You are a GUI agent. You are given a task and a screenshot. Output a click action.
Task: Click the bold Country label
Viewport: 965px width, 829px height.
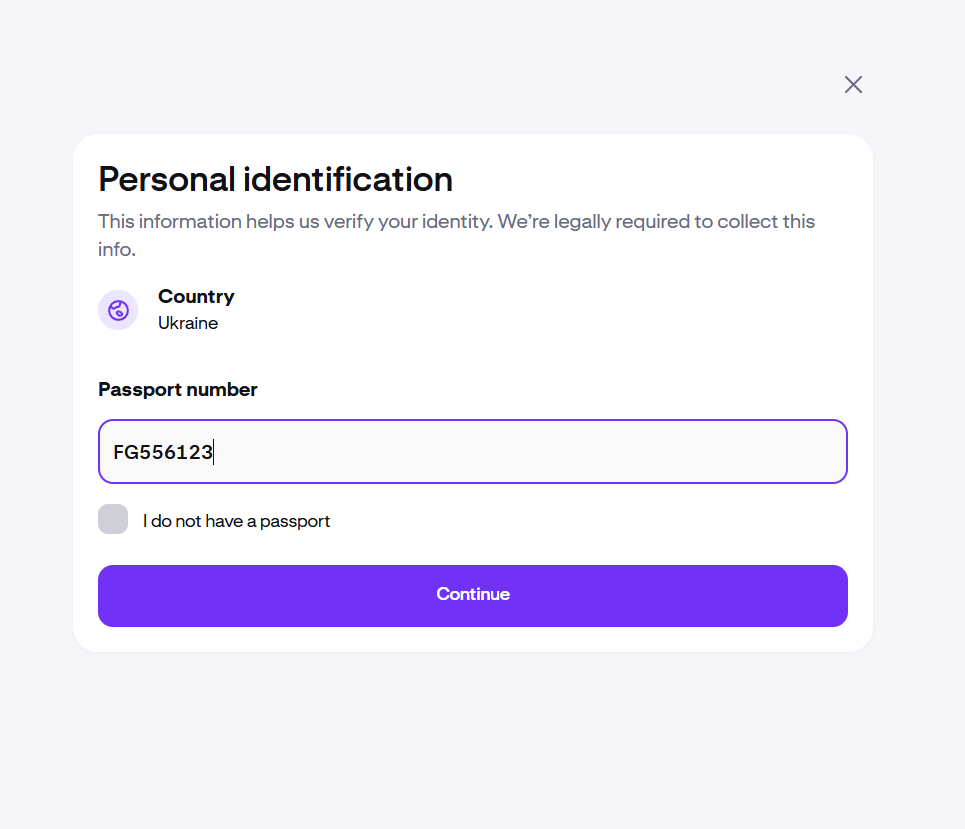[x=196, y=296]
